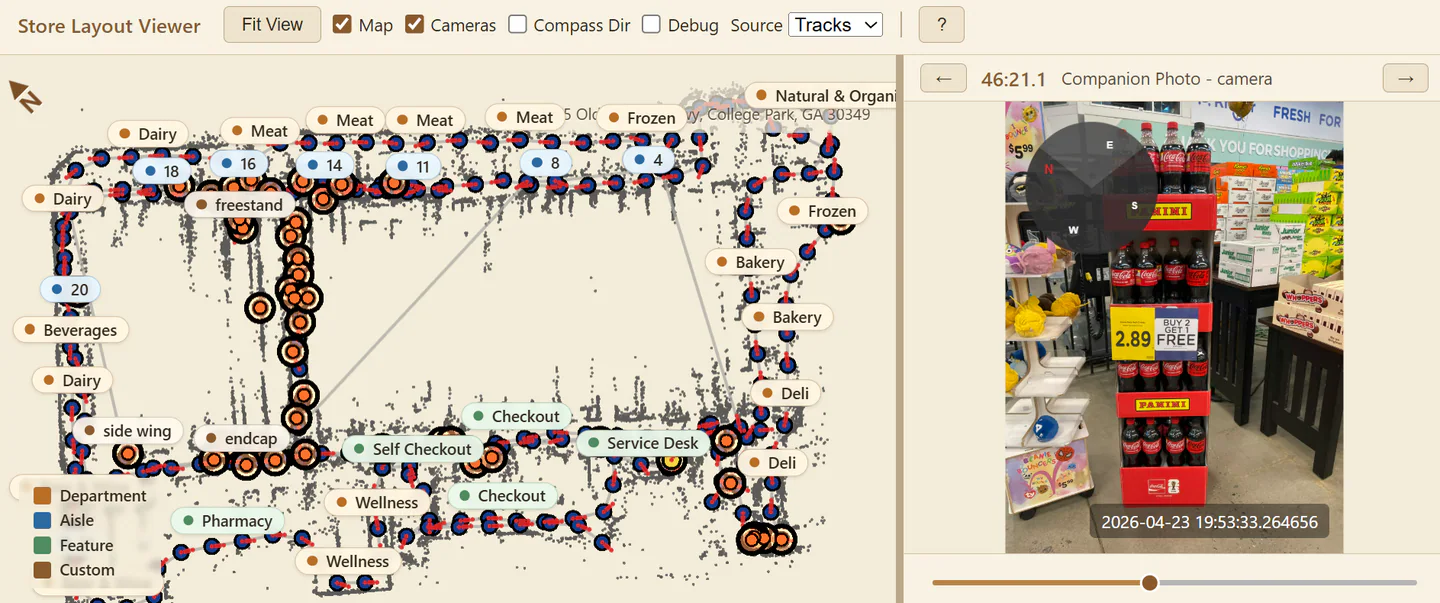Screen dimensions: 1440x603
Task: Click the Aisle legend color swatch
Action: pos(42,520)
